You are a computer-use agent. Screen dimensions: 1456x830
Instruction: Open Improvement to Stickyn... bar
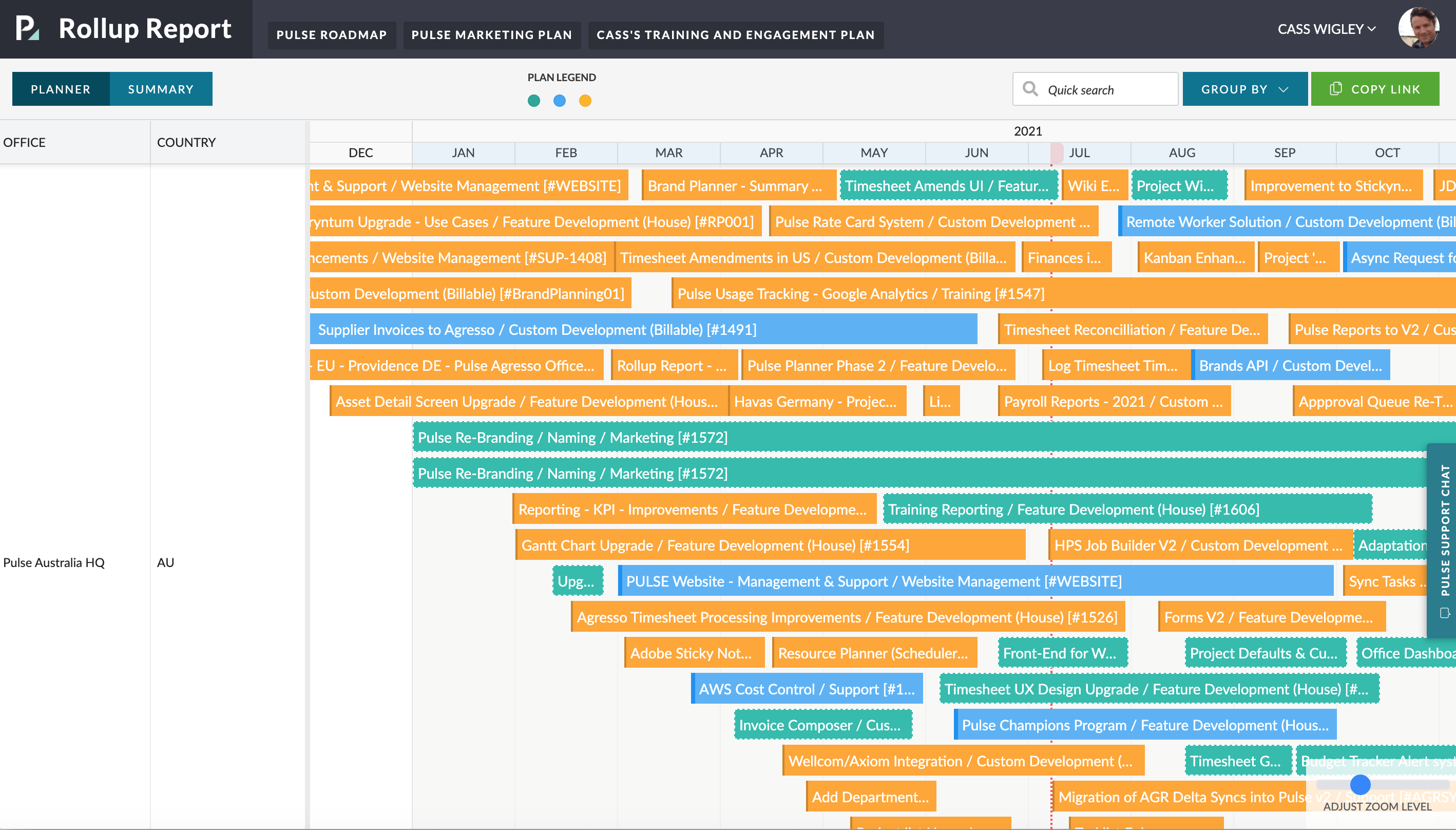click(1333, 186)
